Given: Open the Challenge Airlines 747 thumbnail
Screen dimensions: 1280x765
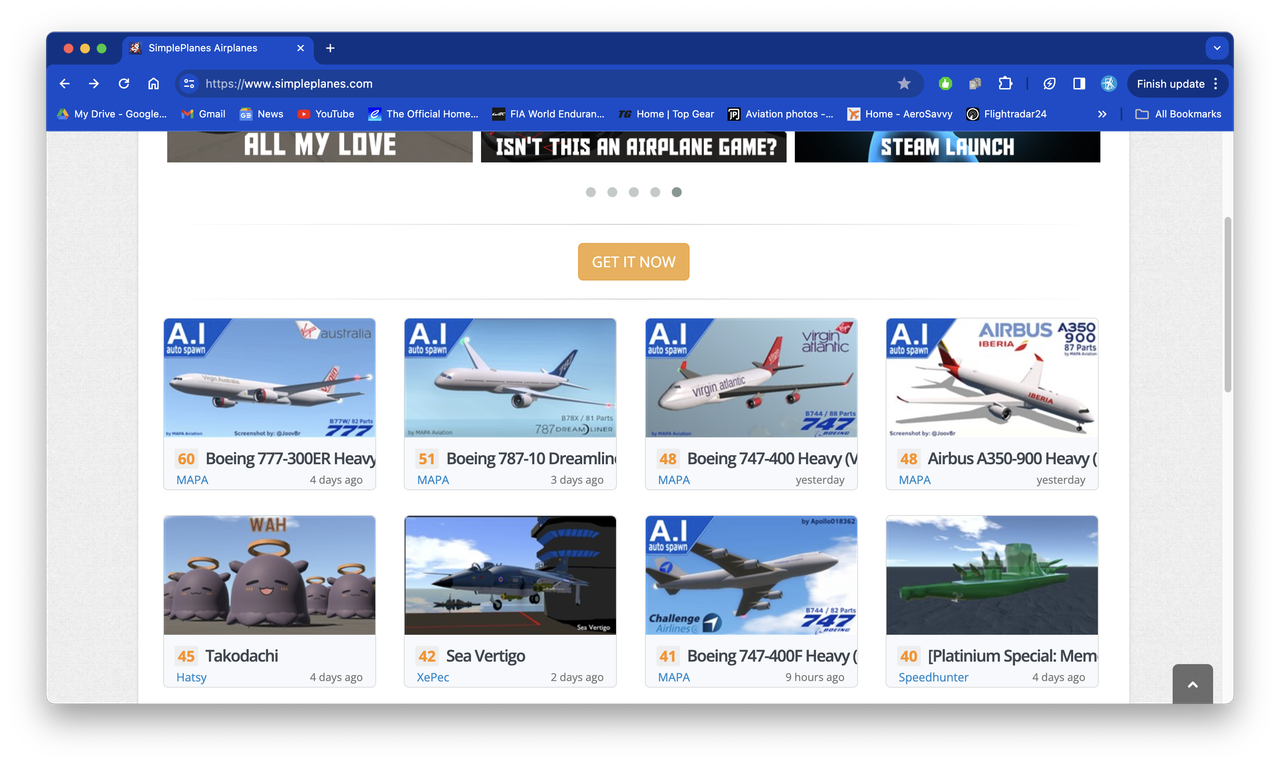Looking at the screenshot, I should coord(751,575).
